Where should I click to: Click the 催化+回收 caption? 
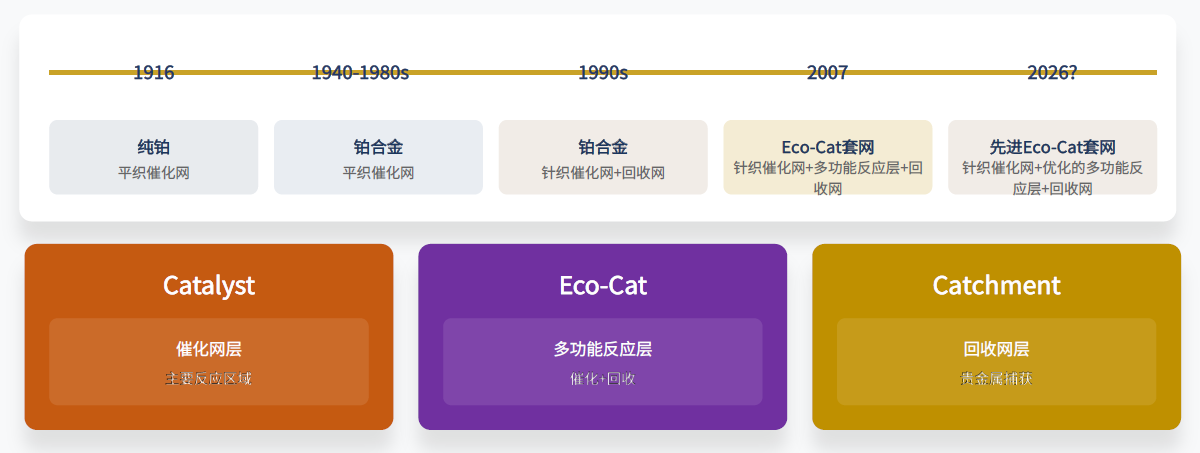[603, 379]
